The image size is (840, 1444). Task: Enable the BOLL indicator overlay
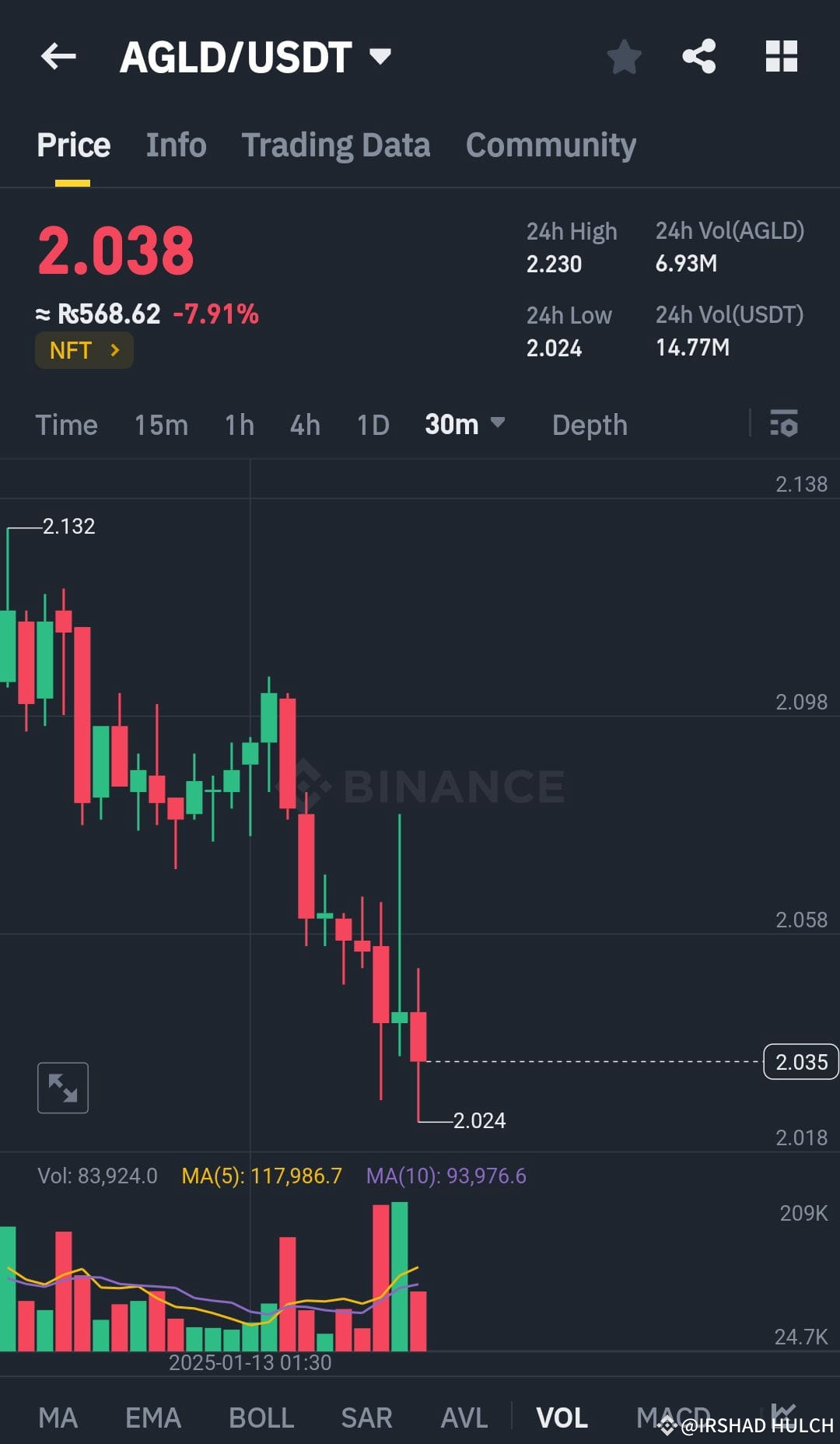coord(261,1418)
